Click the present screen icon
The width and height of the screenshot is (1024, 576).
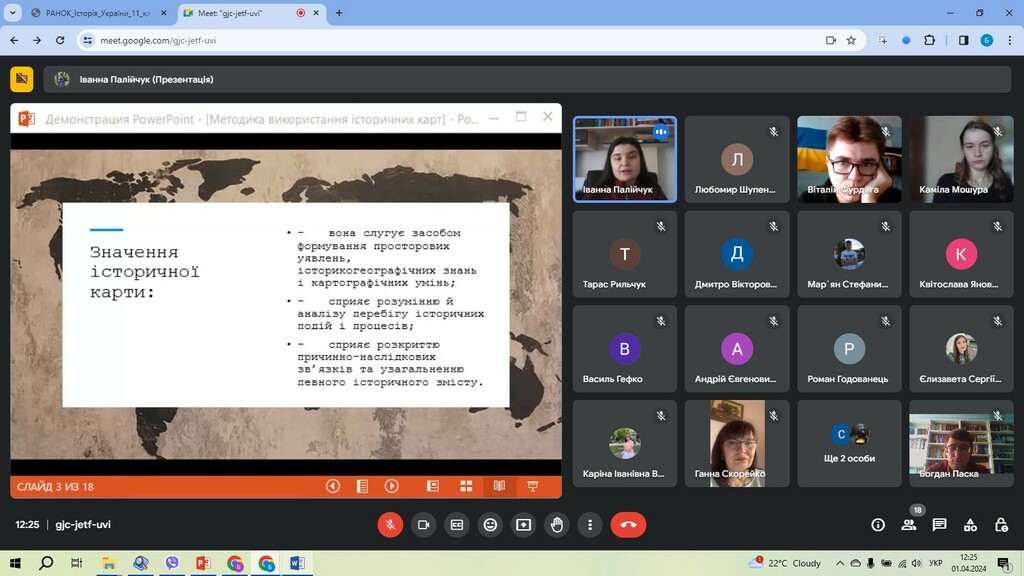523,524
